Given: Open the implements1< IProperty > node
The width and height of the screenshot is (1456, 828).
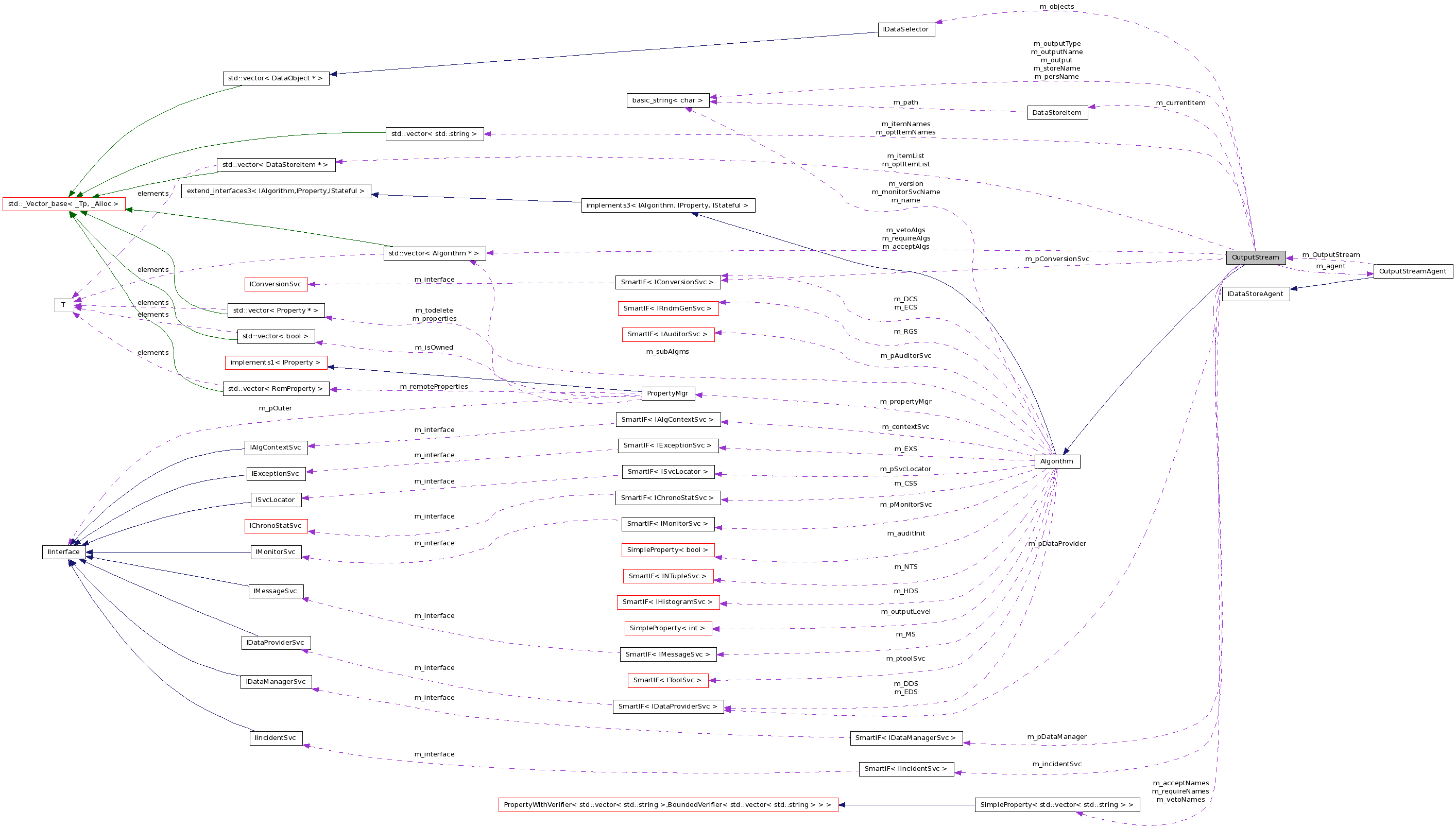Looking at the screenshot, I should tap(277, 363).
